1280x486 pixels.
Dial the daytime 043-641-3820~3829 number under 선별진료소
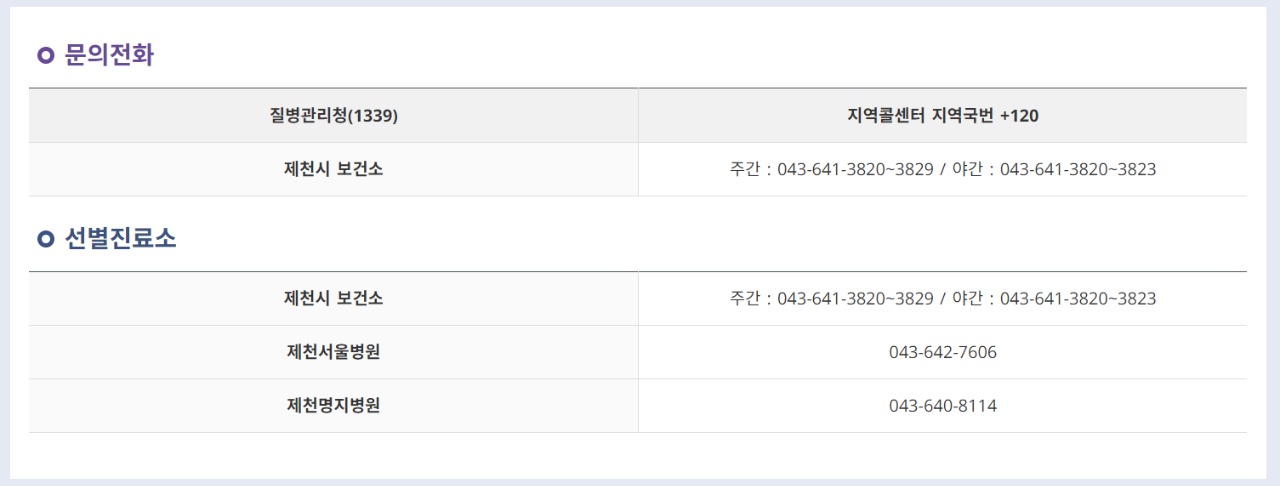click(855, 299)
